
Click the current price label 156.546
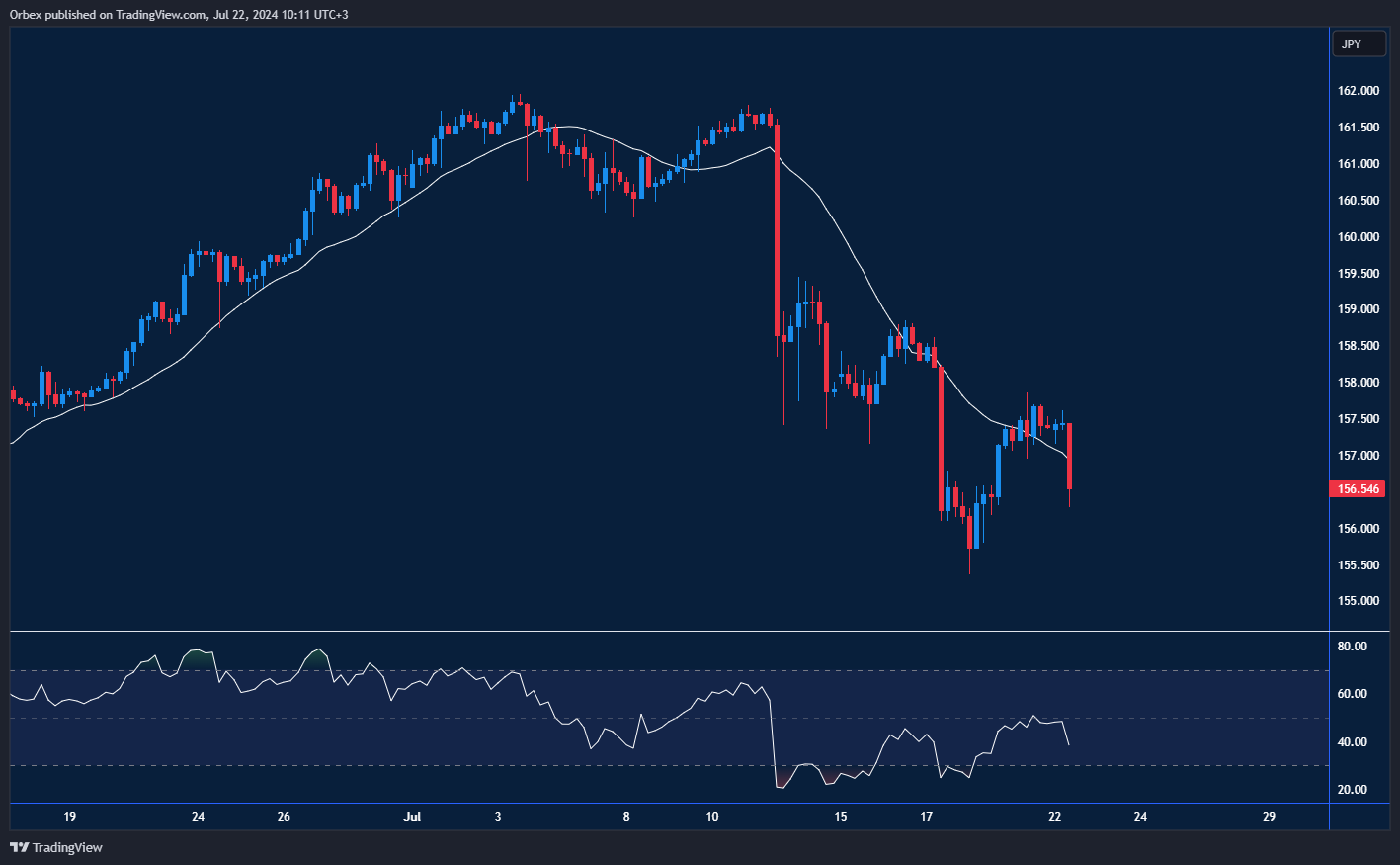point(1358,489)
